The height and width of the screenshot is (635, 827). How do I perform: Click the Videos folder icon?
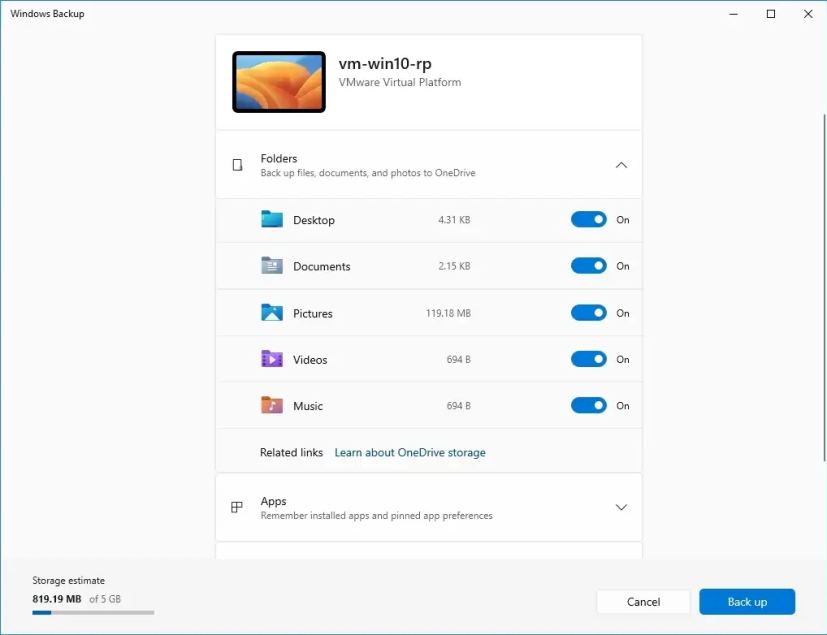(x=272, y=359)
